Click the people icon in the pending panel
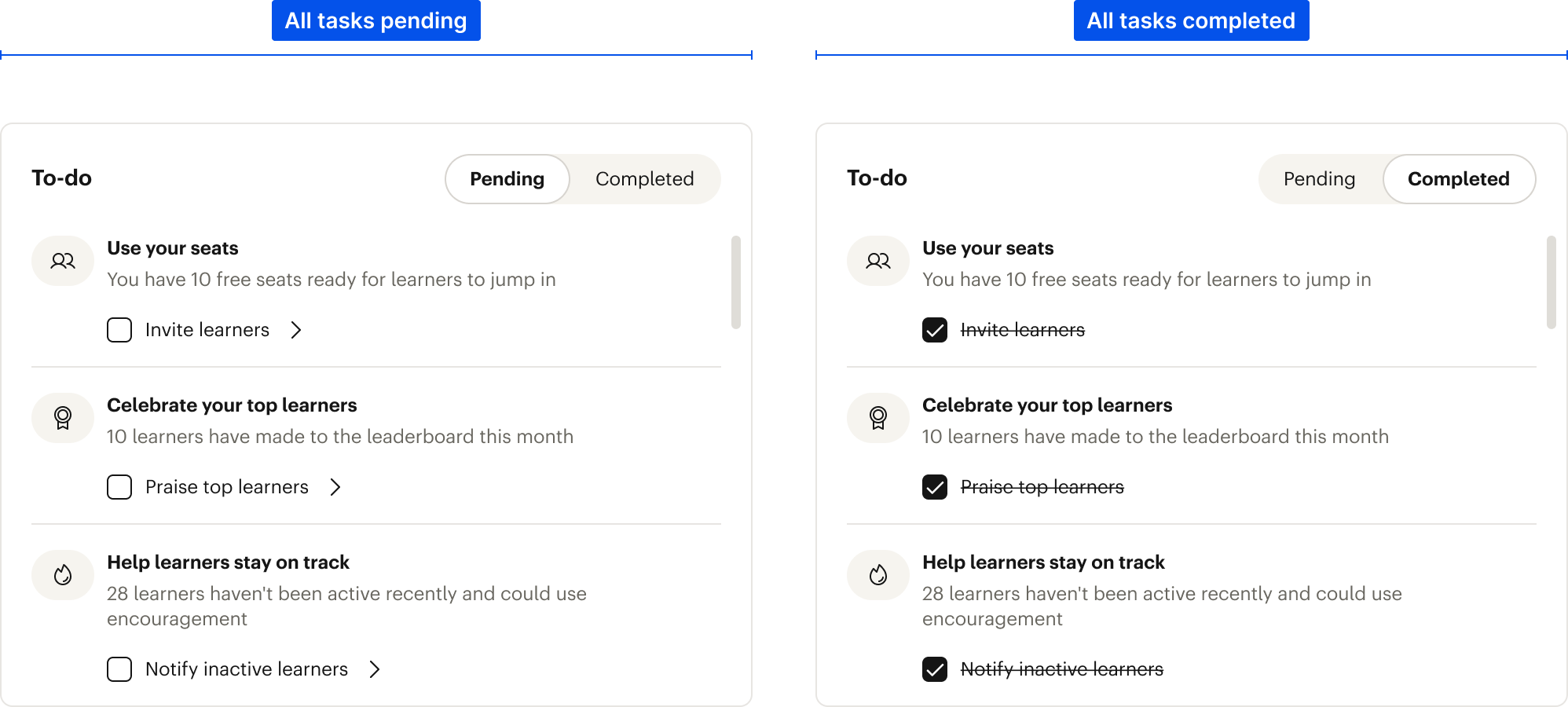Screen dimensions: 1568x707 63,261
